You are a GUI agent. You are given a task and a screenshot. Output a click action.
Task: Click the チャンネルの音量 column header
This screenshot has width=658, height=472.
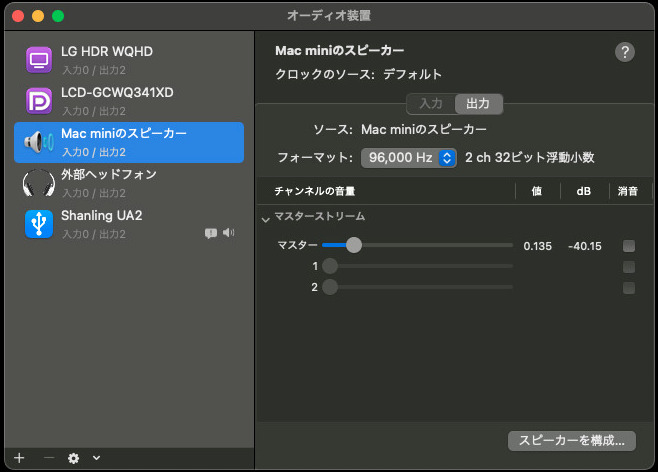tap(315, 191)
